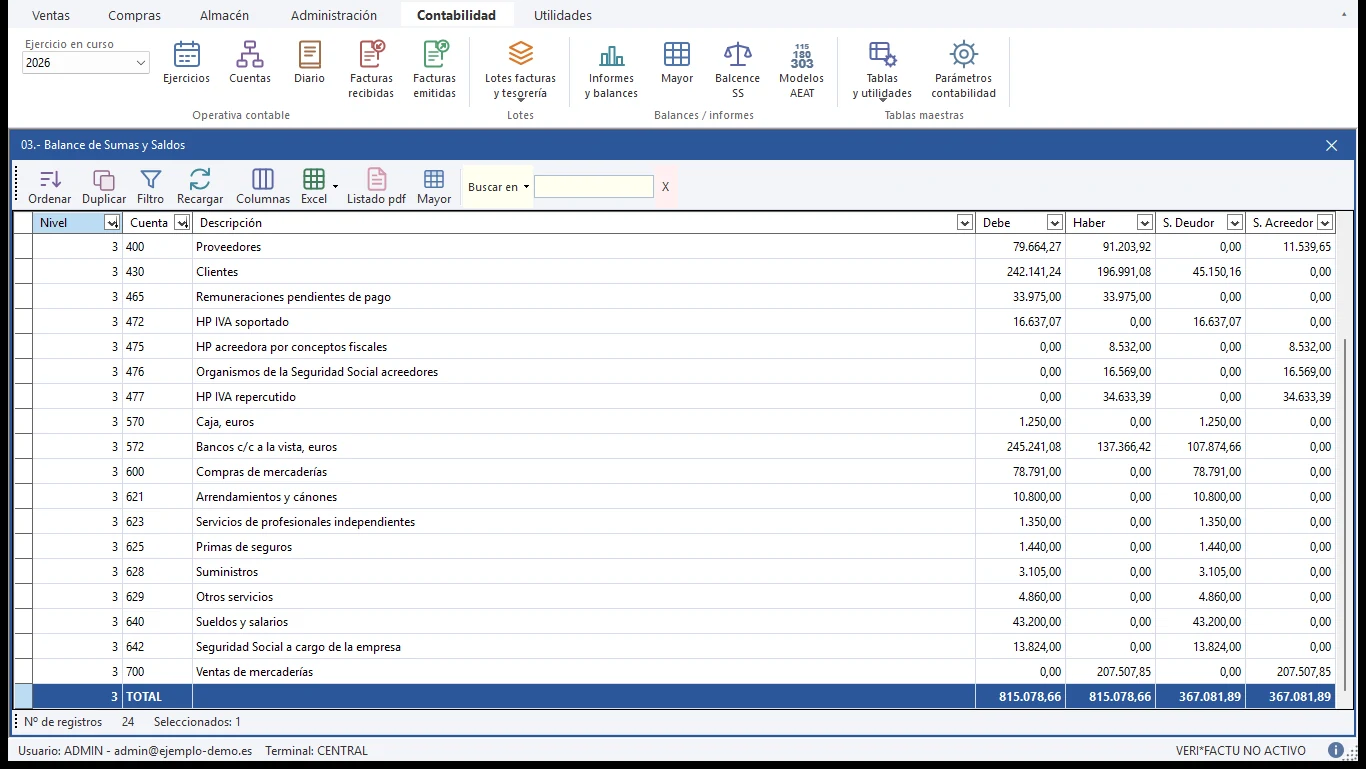Open Lotes facturas y tesorería
The image size is (1366, 769).
pyautogui.click(x=520, y=69)
